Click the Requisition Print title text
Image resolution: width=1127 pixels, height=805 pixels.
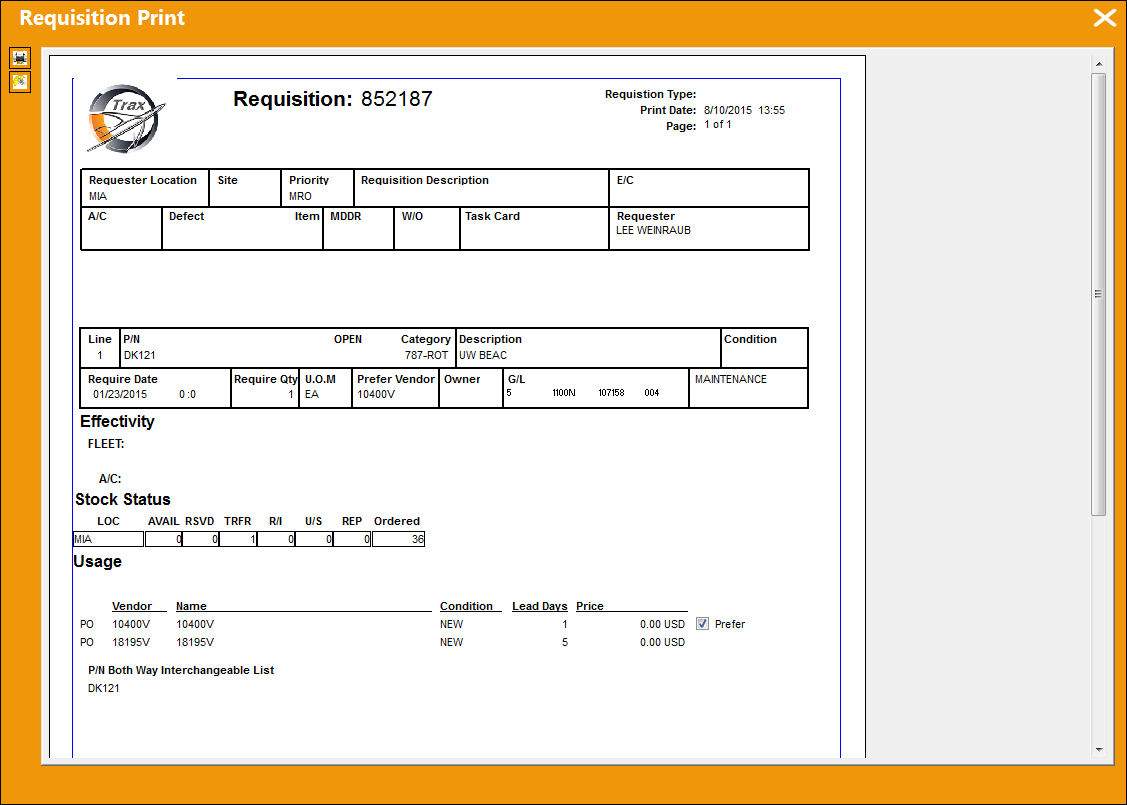tap(102, 18)
